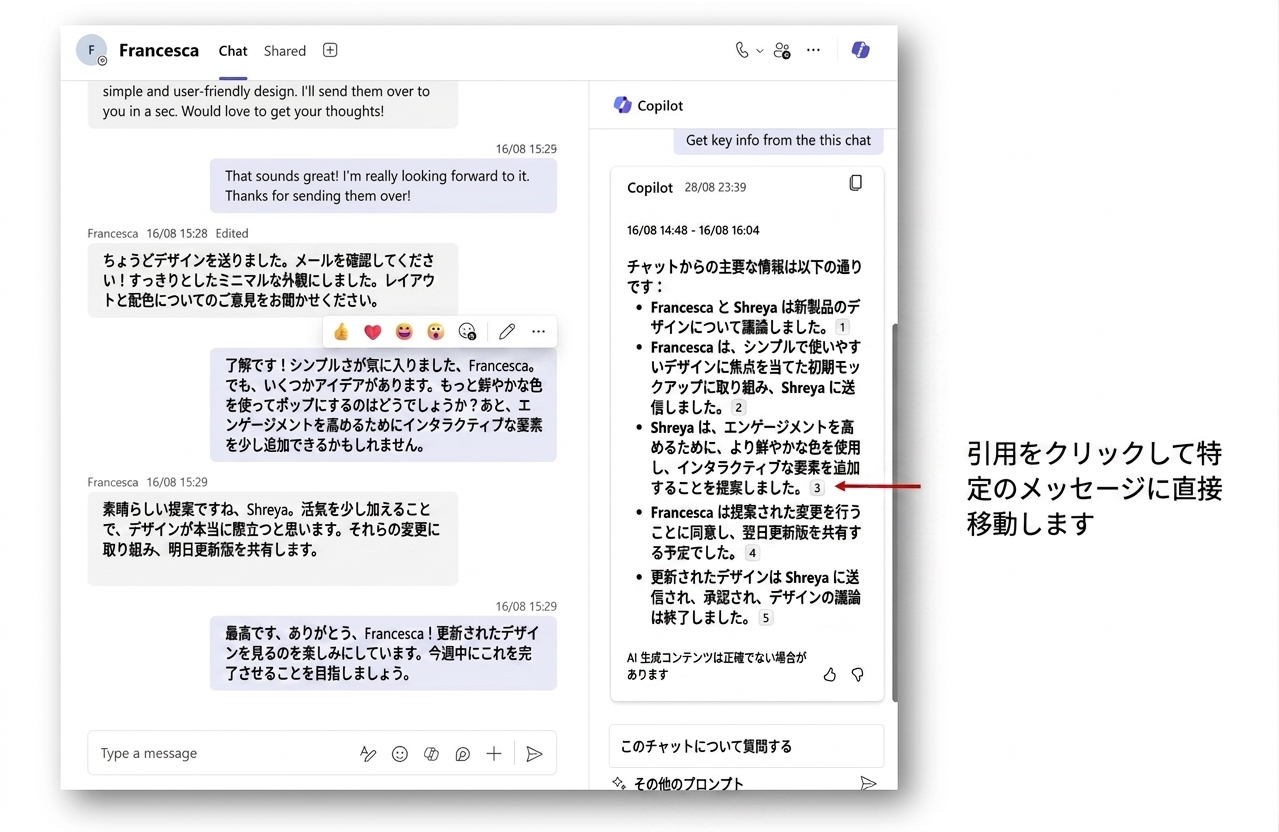This screenshot has width=1279, height=832.
Task: Click the 16/08 14:48 - 16/08 16:04 range
Action: [x=693, y=229]
